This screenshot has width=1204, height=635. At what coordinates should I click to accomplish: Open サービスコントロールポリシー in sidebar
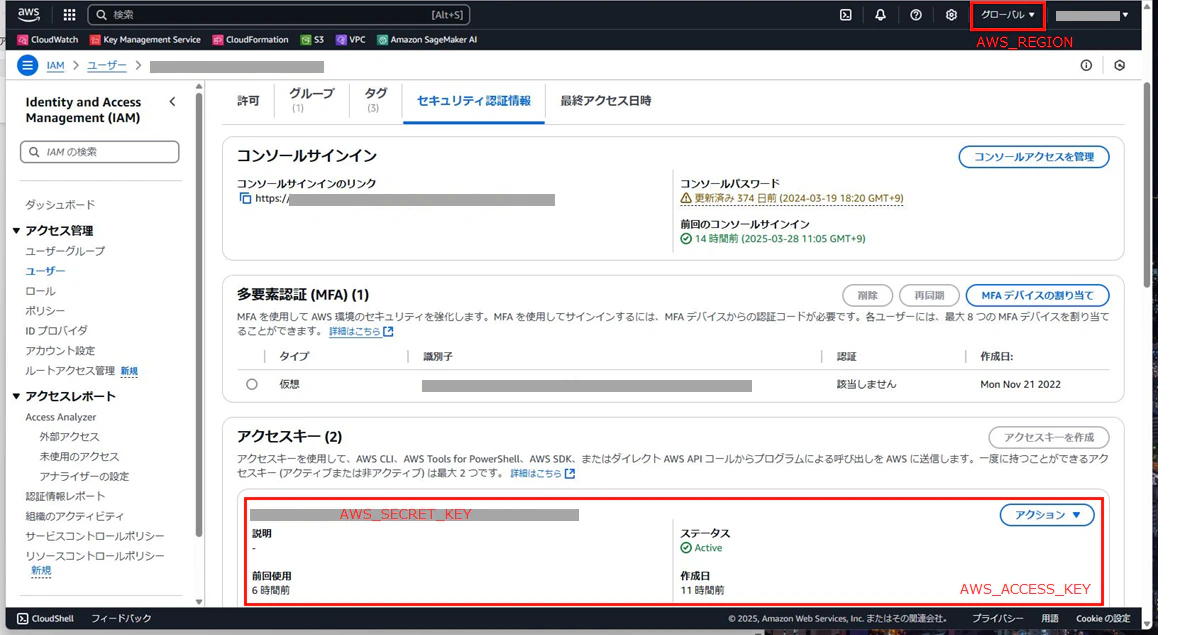coord(95,536)
